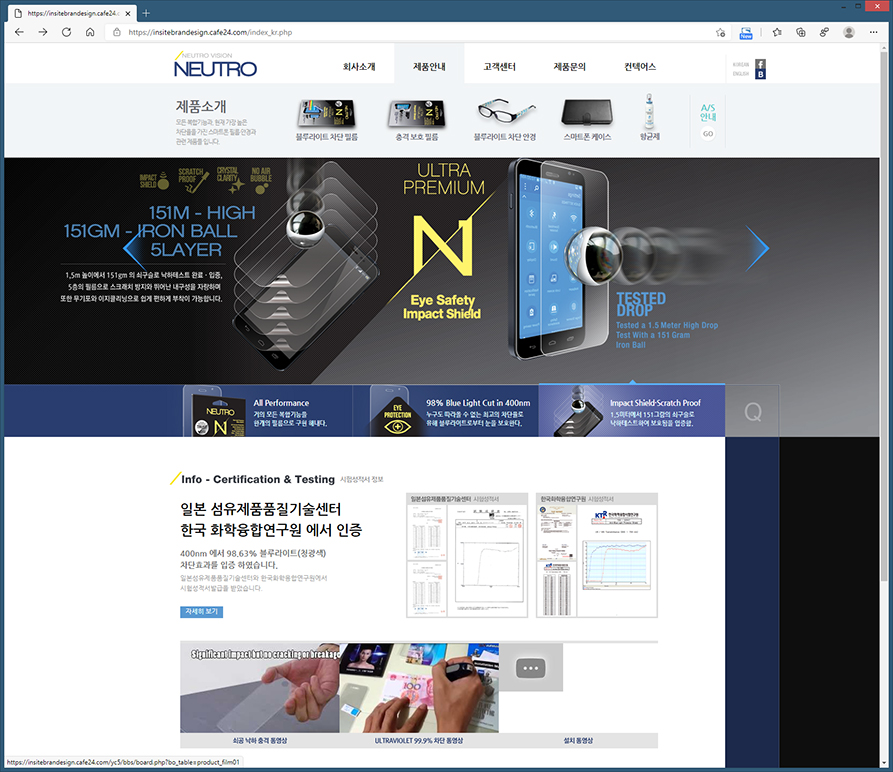Close the insitebrandesign.cafe24 tab
Image resolution: width=893 pixels, height=772 pixels.
pyautogui.click(x=128, y=13)
